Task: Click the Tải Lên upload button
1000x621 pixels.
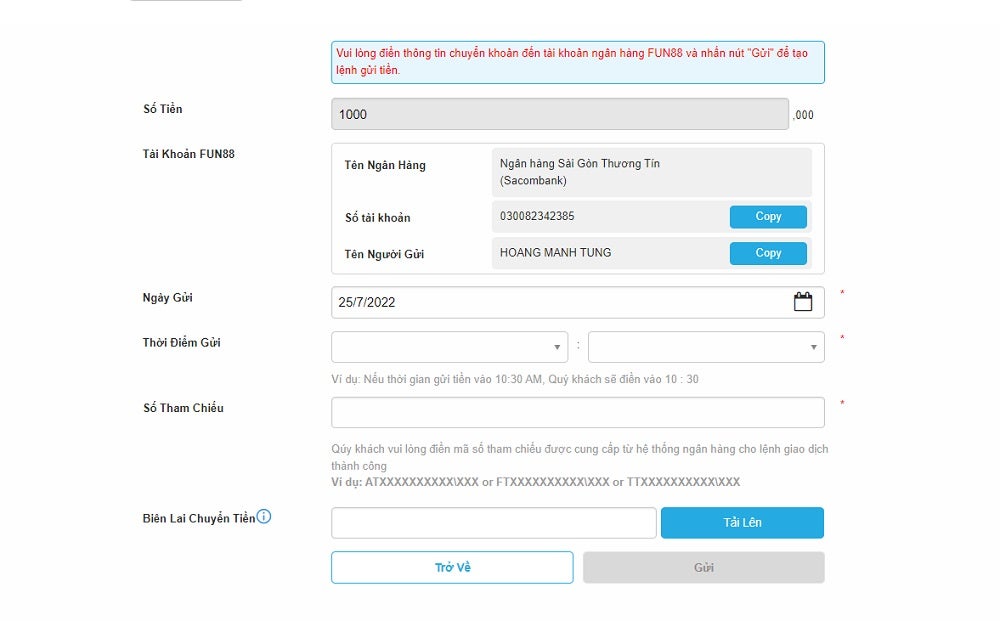Action: (742, 523)
